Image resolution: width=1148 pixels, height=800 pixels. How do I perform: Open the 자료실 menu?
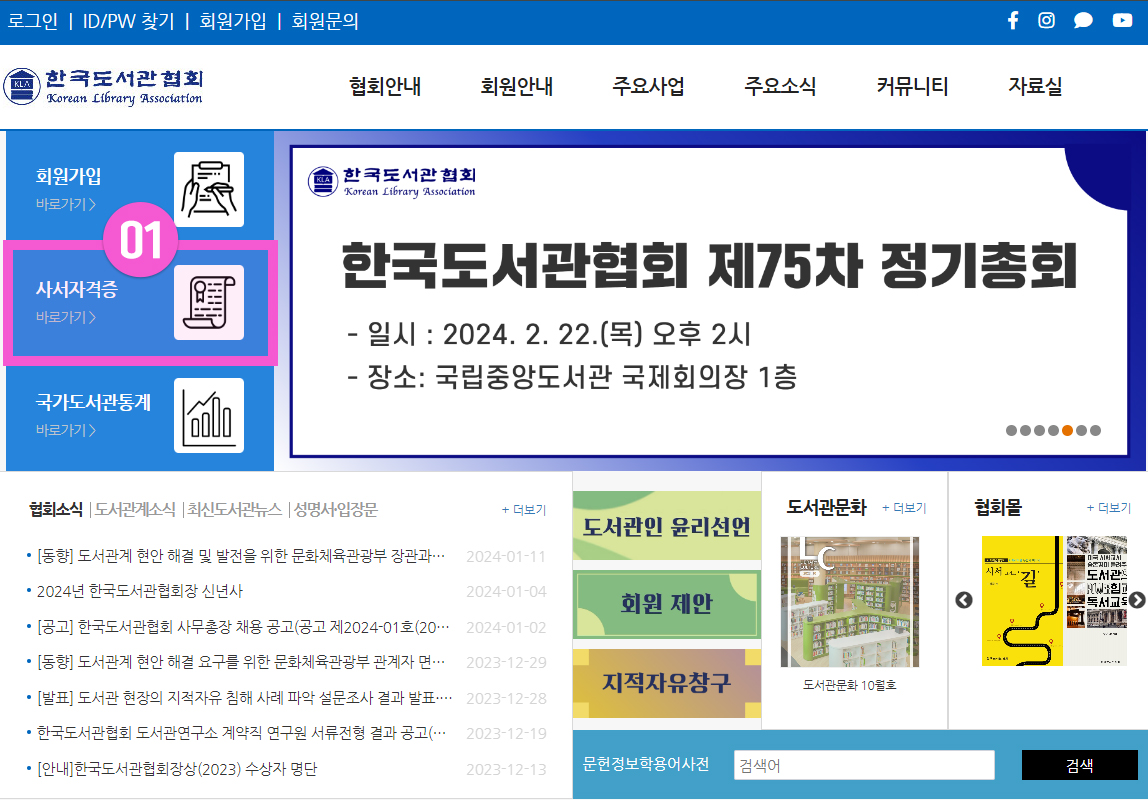(x=1035, y=86)
